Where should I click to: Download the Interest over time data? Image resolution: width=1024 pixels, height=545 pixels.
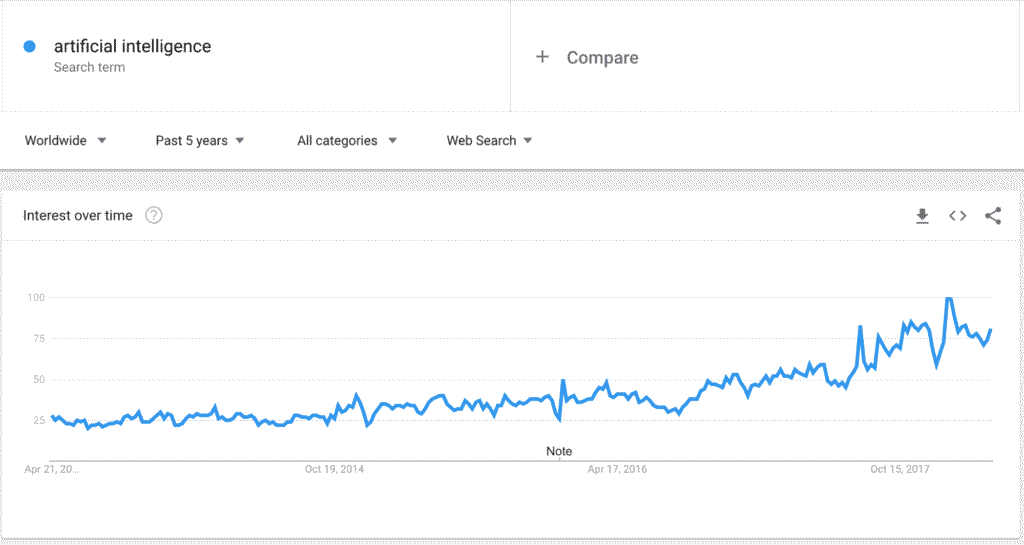pos(922,216)
